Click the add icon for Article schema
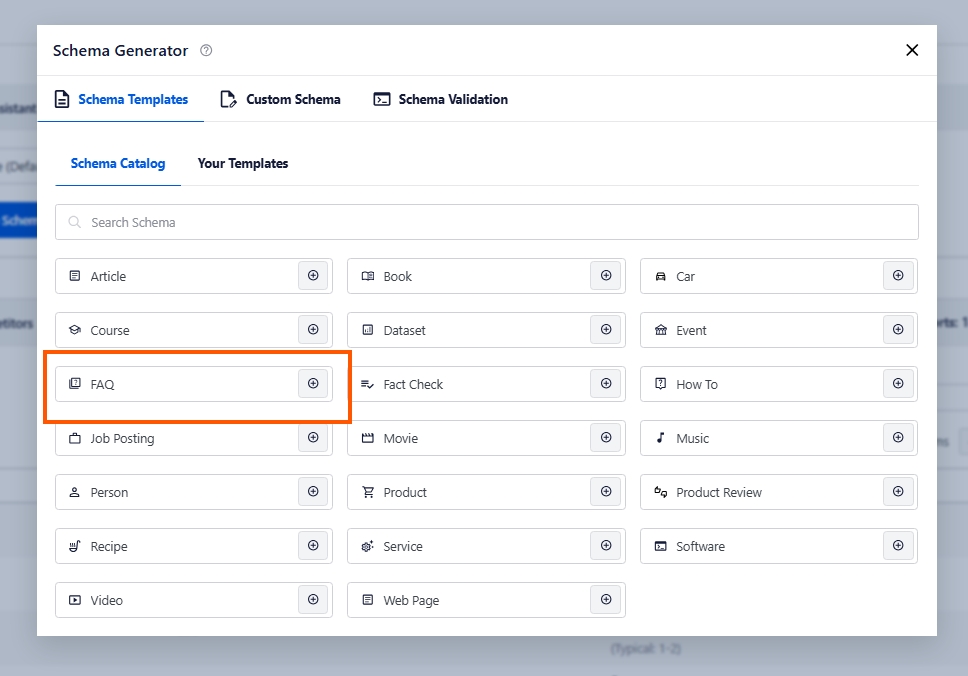The height and width of the screenshot is (676, 968). tap(313, 276)
